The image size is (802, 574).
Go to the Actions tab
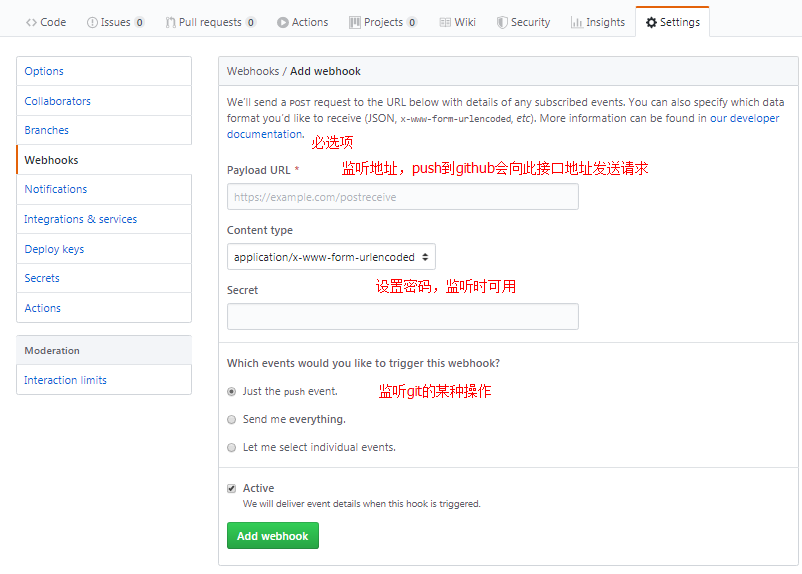coord(303,23)
